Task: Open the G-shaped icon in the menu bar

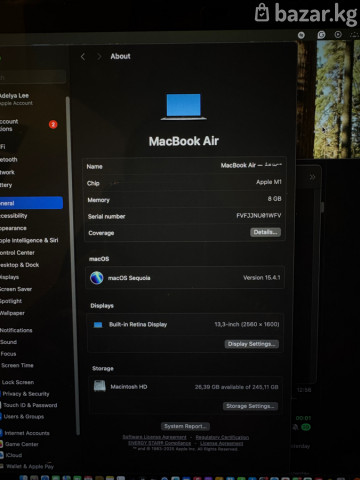Action: tap(321, 34)
